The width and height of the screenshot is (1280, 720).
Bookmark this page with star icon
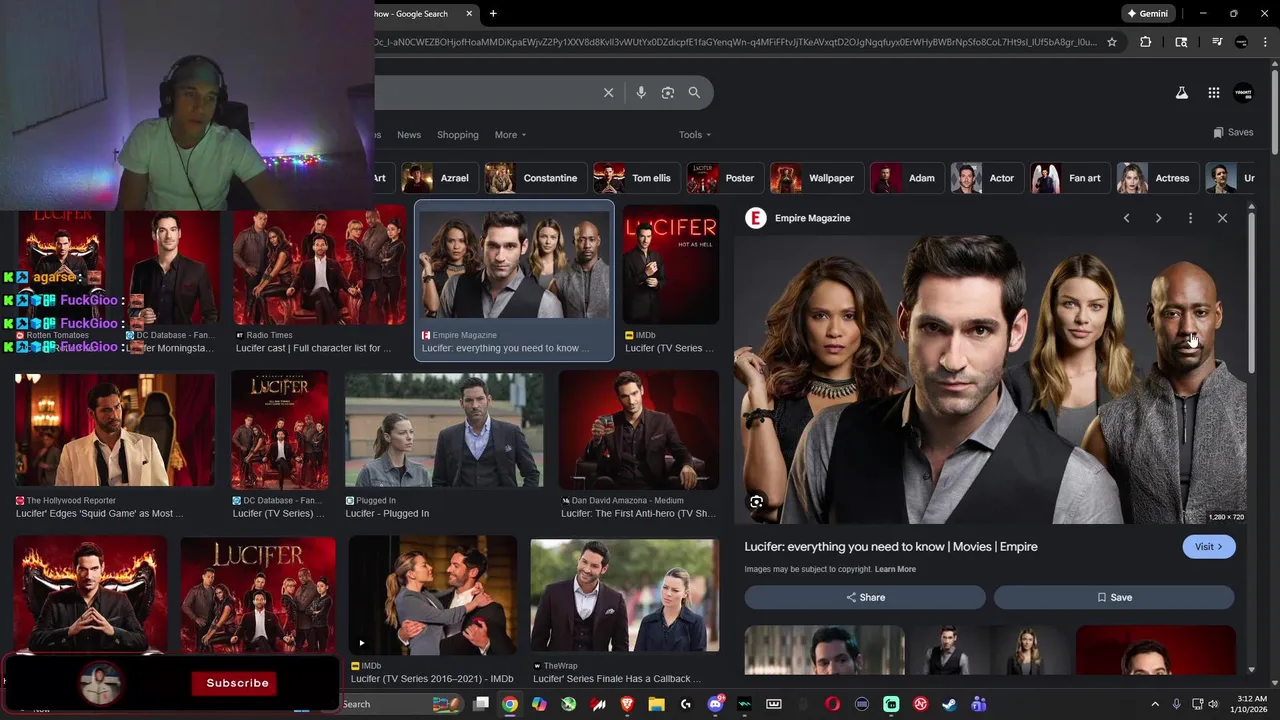[1112, 42]
